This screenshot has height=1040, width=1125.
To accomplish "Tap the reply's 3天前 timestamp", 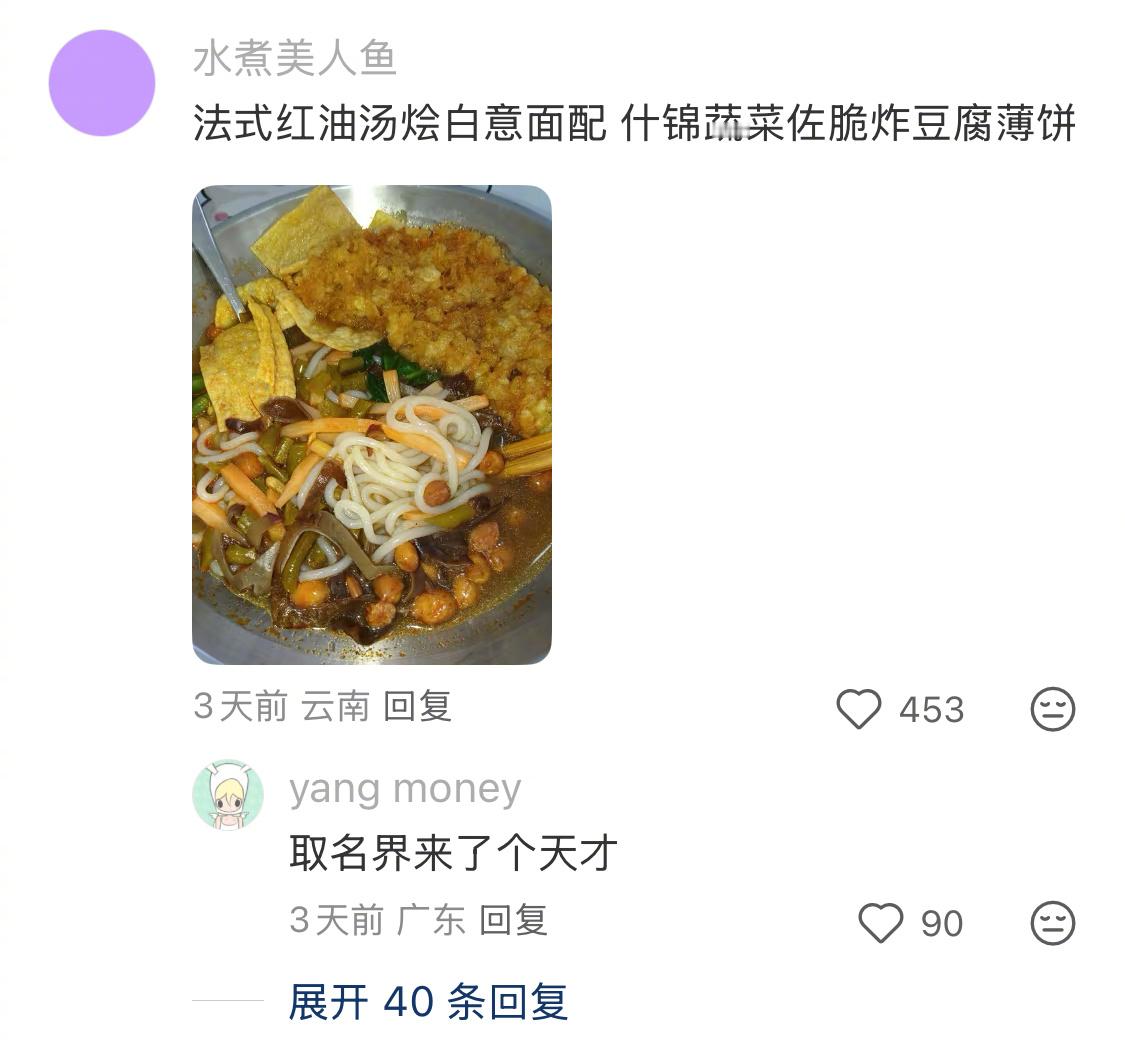I will click(336, 920).
